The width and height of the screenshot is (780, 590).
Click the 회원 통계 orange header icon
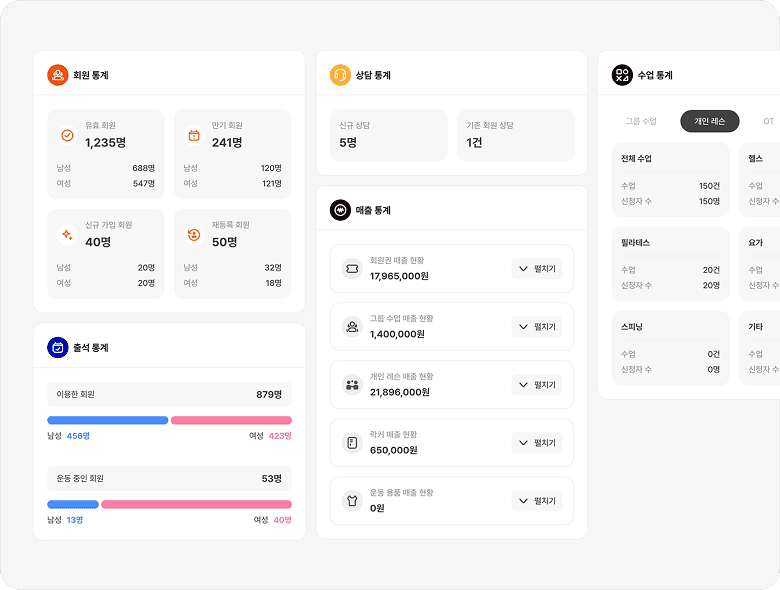pyautogui.click(x=58, y=75)
